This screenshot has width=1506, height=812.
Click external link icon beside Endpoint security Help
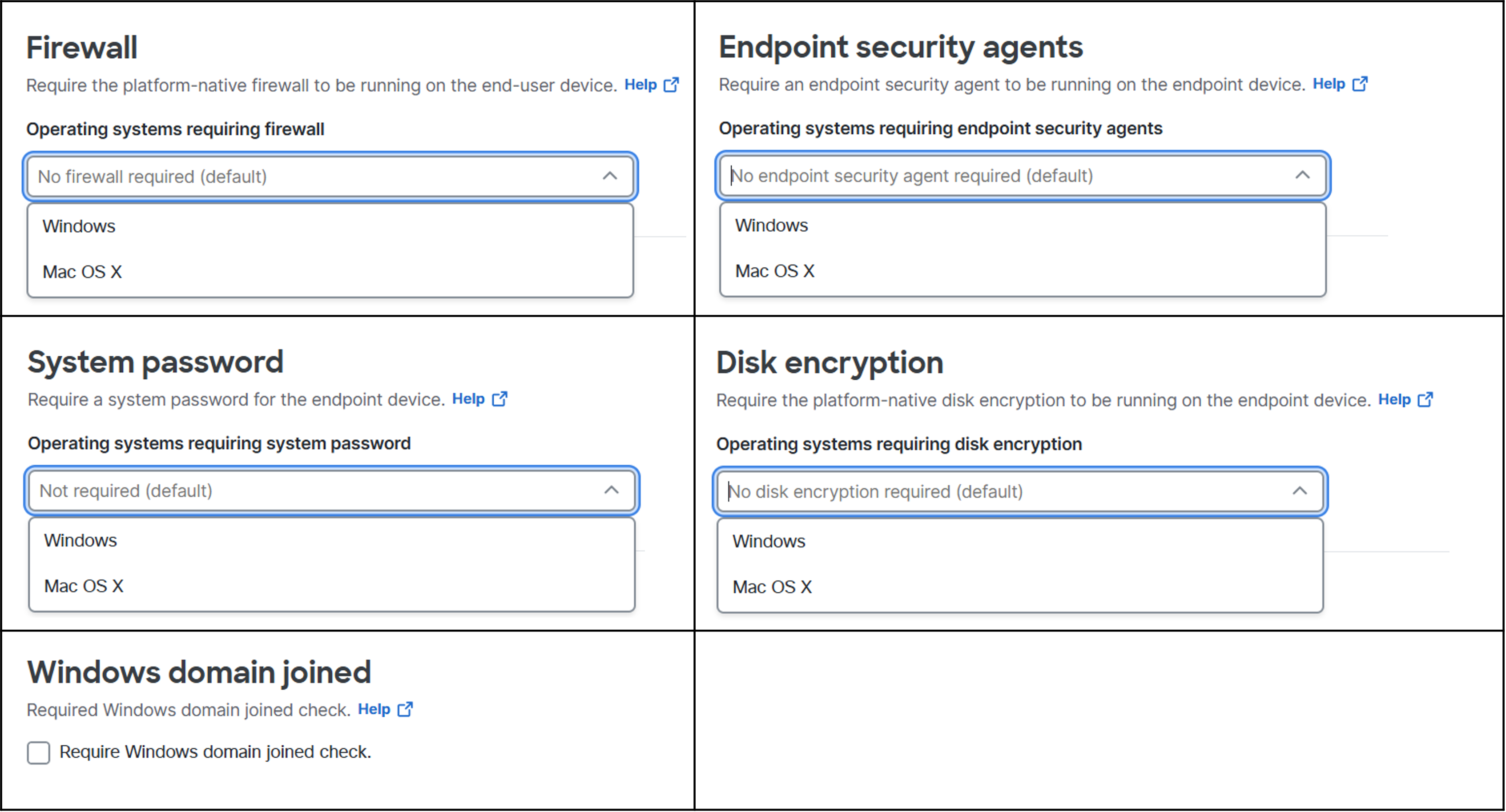1360,84
